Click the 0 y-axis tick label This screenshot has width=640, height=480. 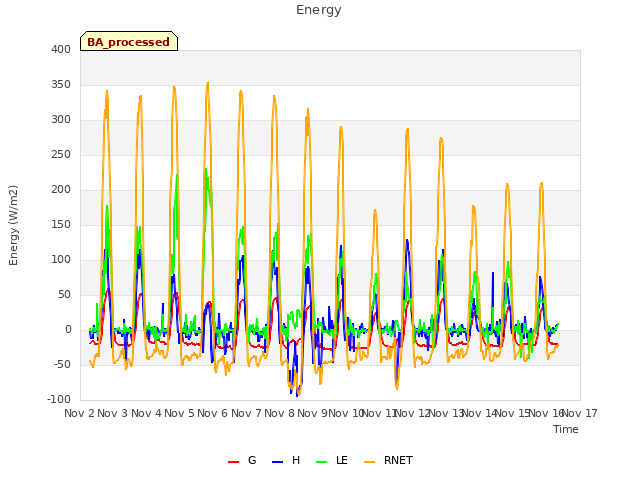68,330
